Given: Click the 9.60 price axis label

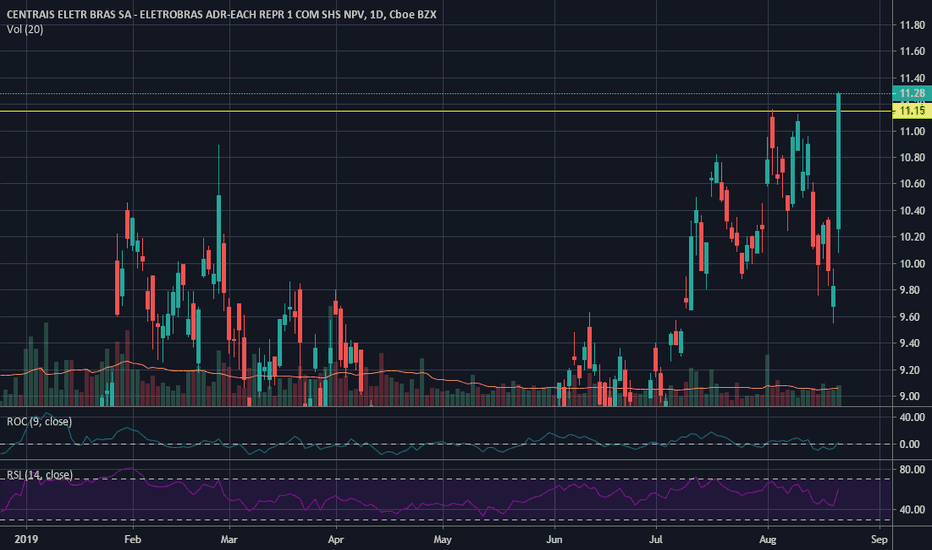Looking at the screenshot, I should (x=912, y=317).
